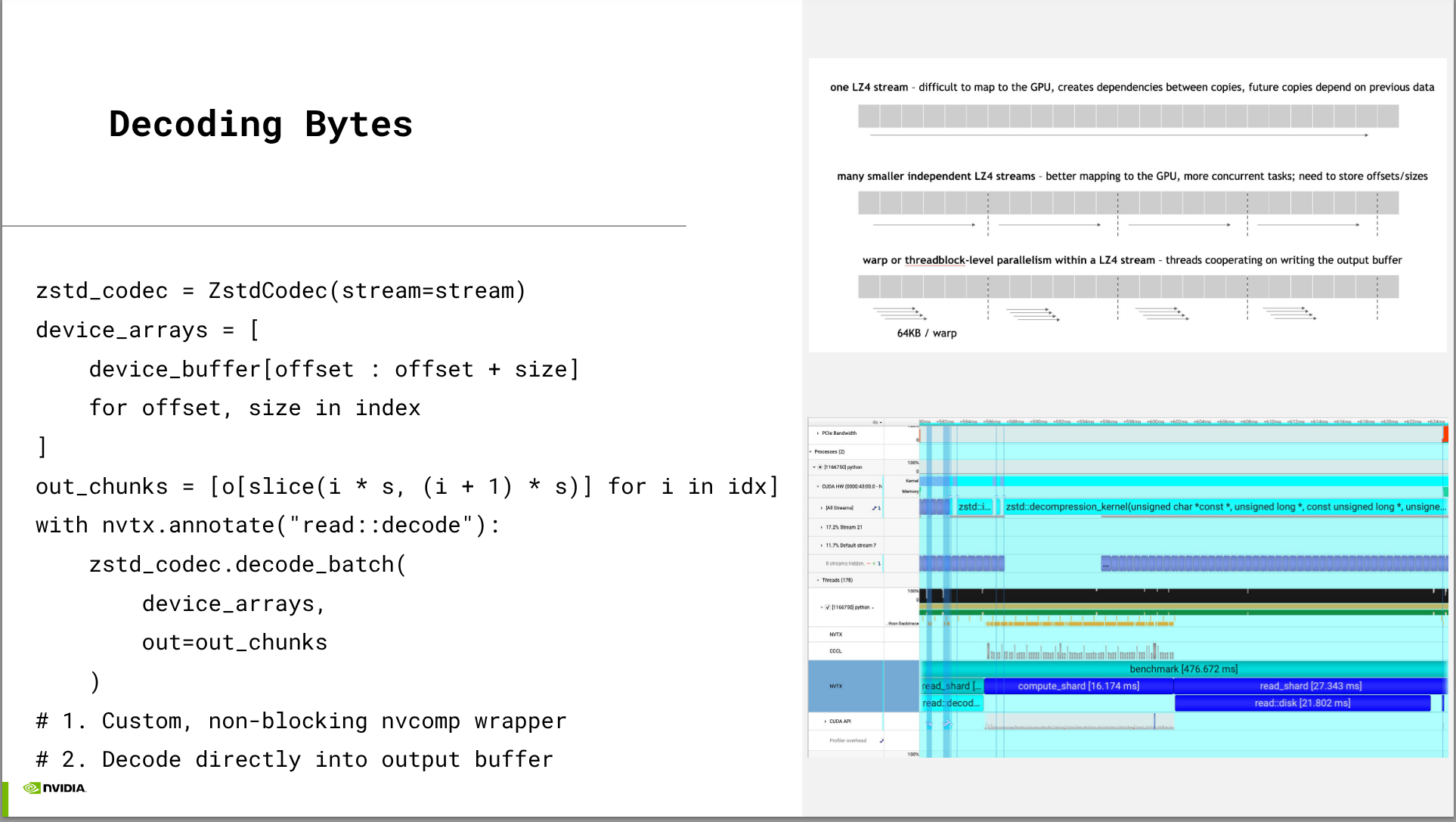Image resolution: width=1456 pixels, height=822 pixels.
Task: Toggle the [1166750] python thread checkbox
Action: (x=828, y=607)
